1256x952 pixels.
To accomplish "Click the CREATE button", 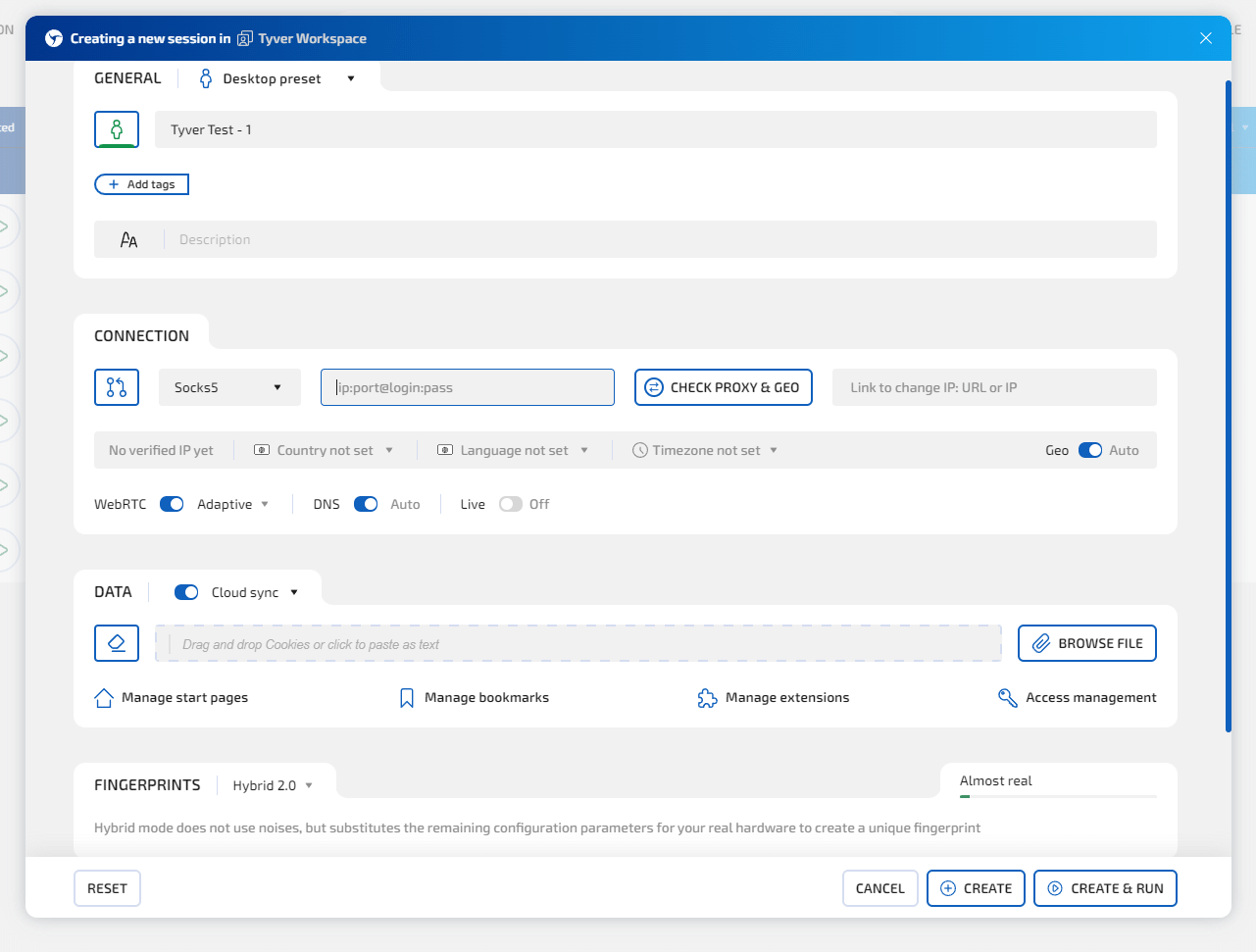I will coord(977,888).
